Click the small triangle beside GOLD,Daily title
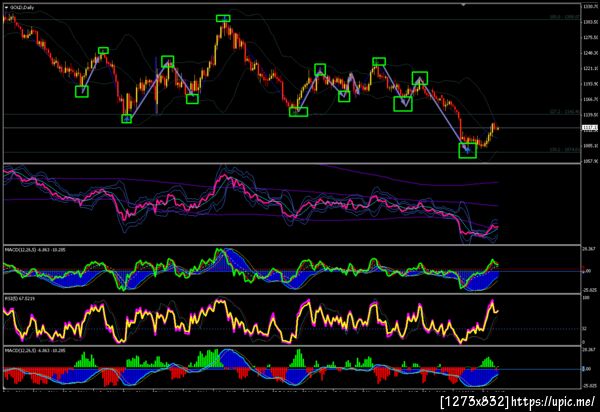The width and height of the screenshot is (600, 412). 7,8
